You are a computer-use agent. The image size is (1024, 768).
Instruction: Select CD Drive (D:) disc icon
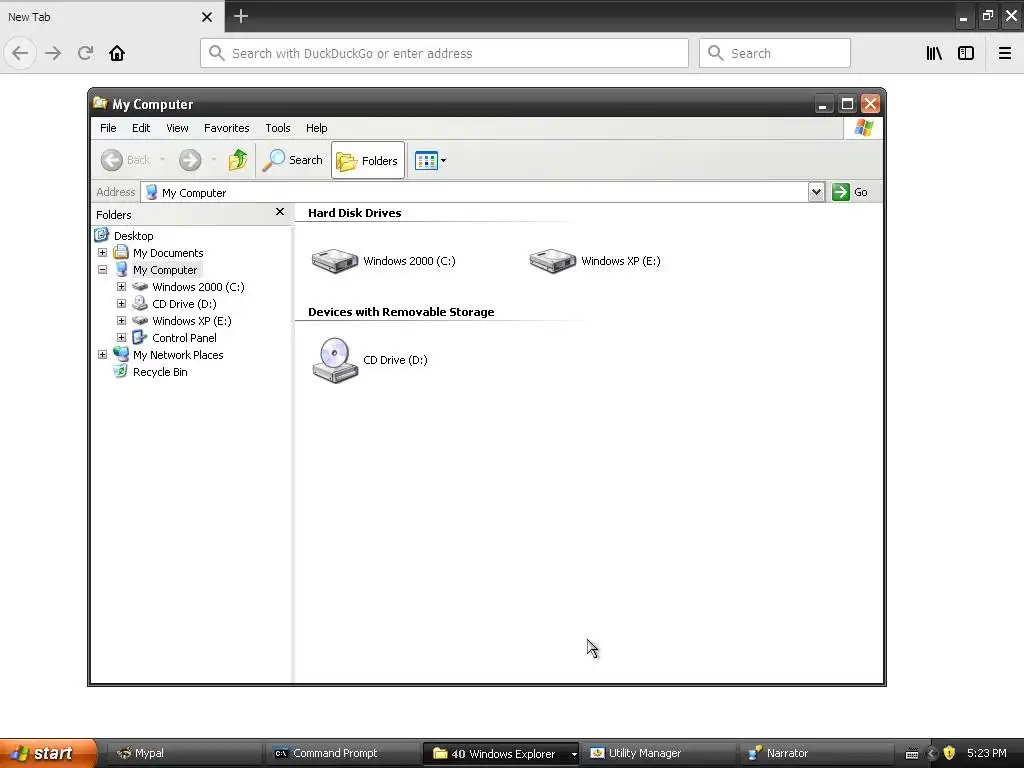[335, 360]
